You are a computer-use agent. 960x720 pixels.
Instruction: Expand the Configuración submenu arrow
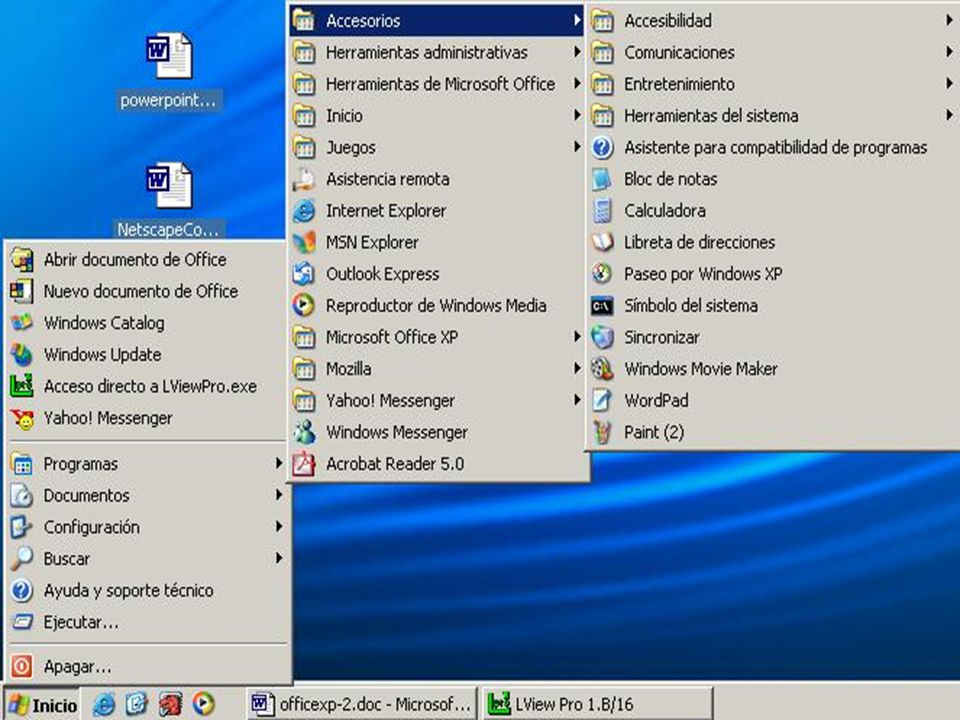[279, 527]
